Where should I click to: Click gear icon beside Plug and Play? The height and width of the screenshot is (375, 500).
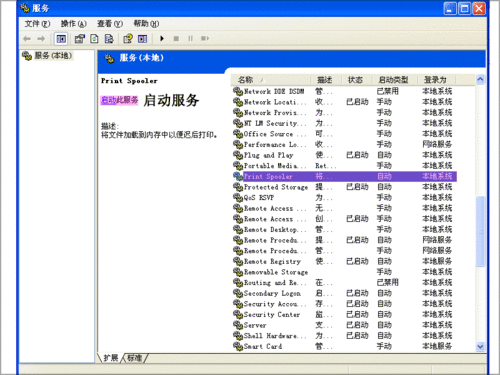238,155
